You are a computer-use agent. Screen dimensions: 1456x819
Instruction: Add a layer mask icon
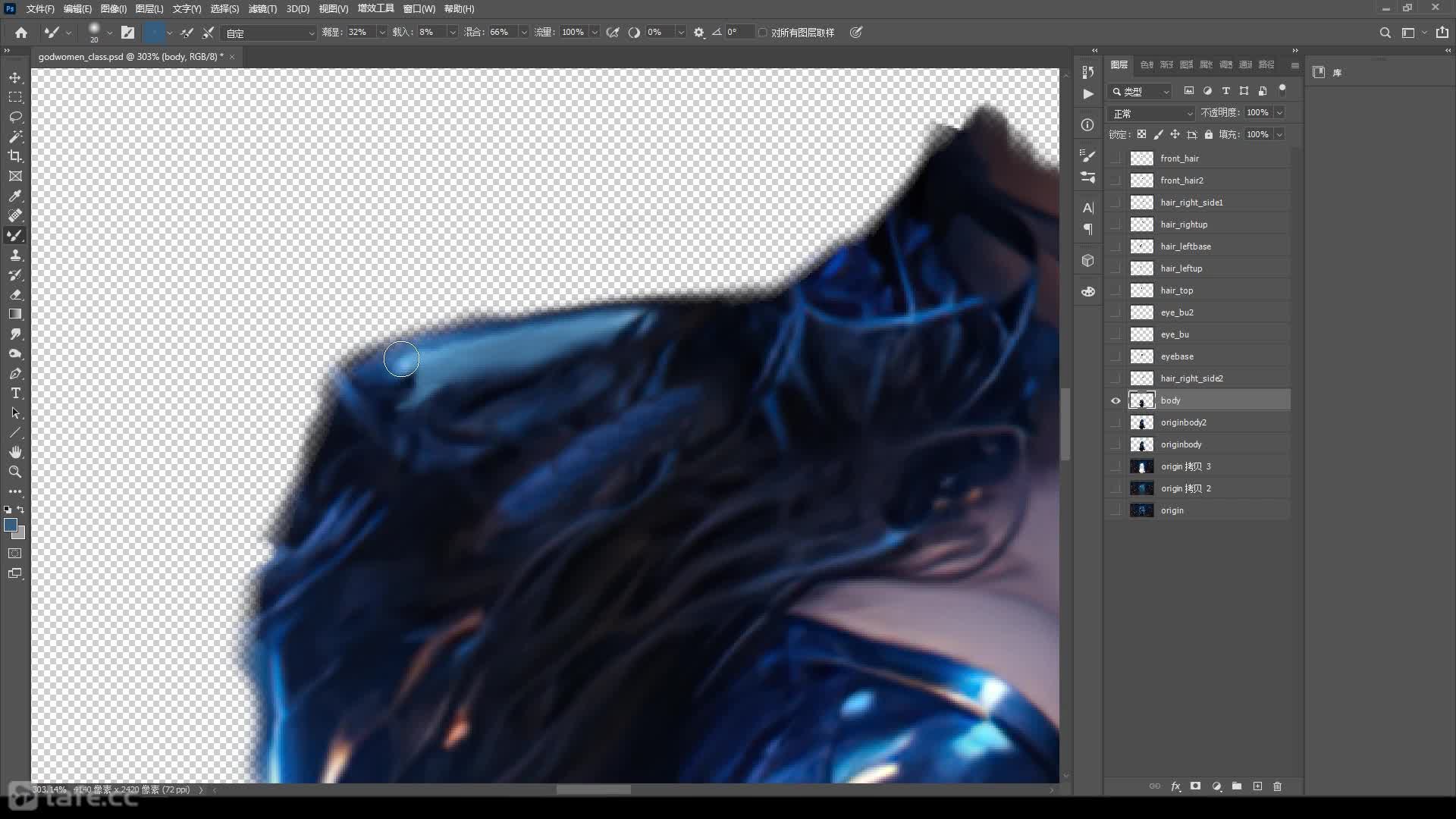tap(1196, 786)
